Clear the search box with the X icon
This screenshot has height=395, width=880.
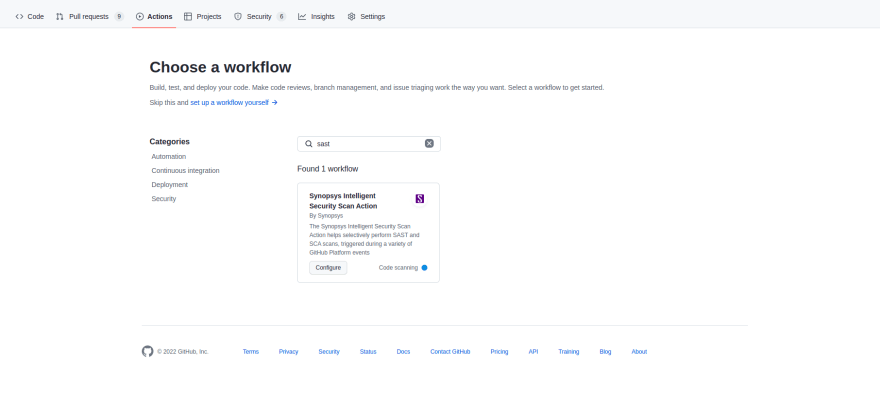[429, 144]
